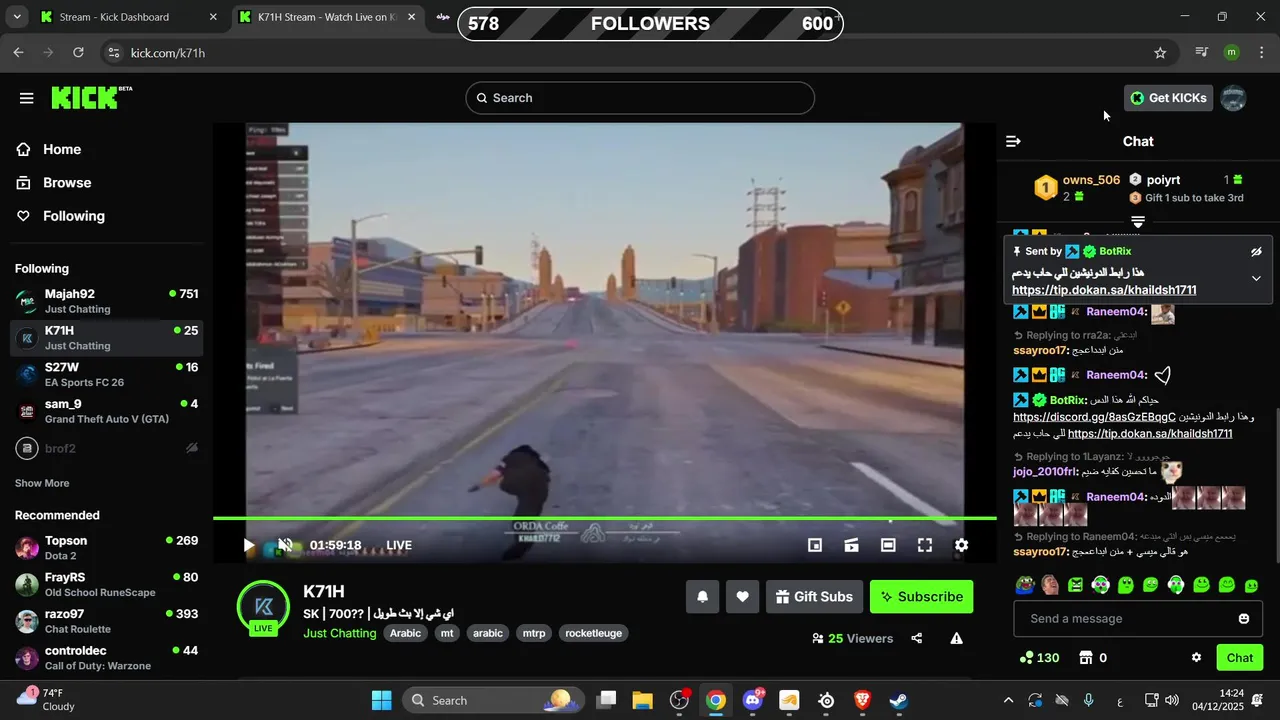Screen dimensions: 1280x720
Task: Open Topson recommended channel
Action: tap(107, 548)
